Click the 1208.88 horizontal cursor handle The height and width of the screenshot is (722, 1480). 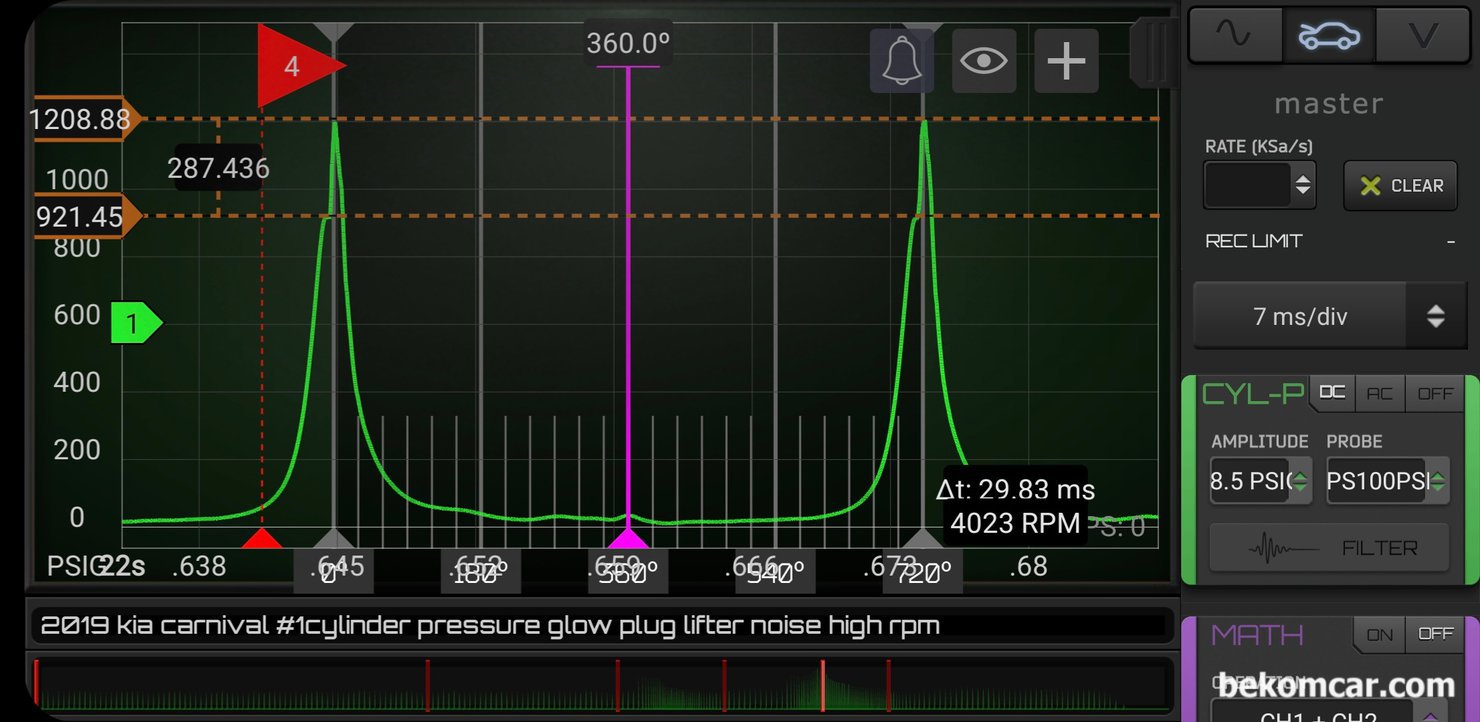coord(86,120)
